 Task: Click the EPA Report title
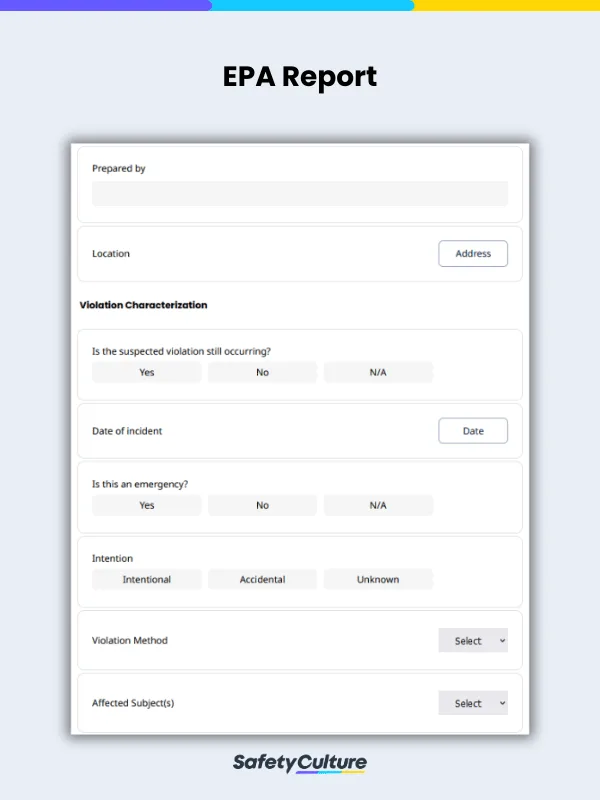(x=300, y=77)
